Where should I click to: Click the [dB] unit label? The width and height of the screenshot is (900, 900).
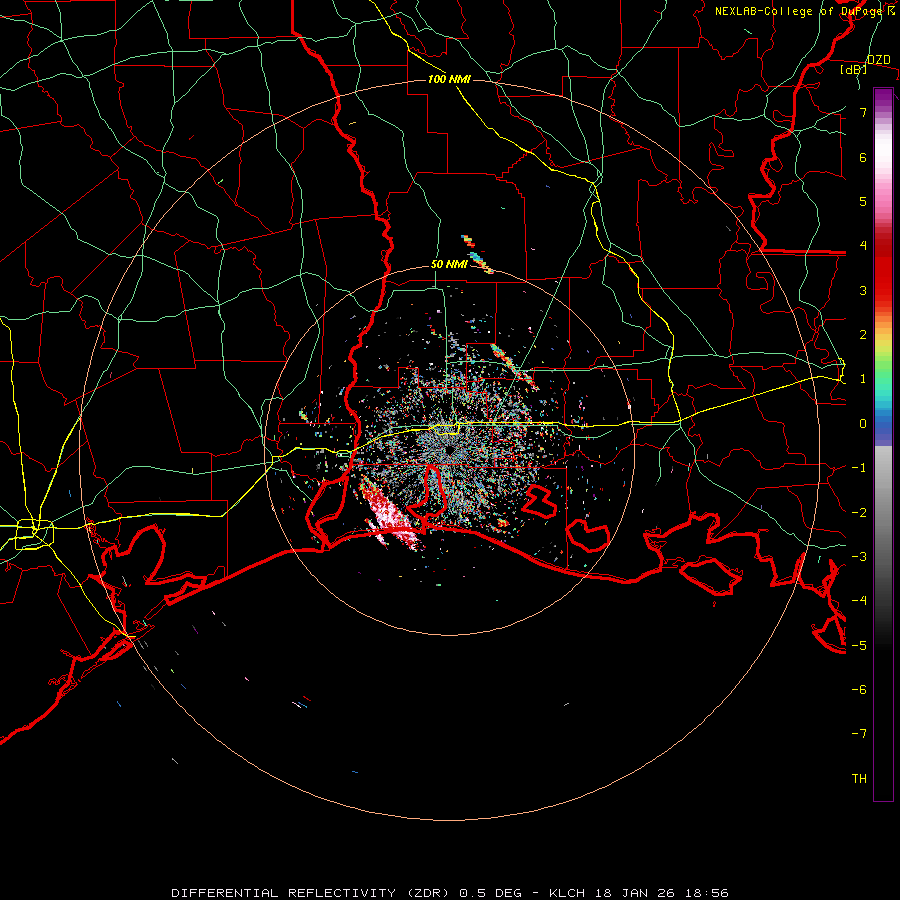coord(854,69)
